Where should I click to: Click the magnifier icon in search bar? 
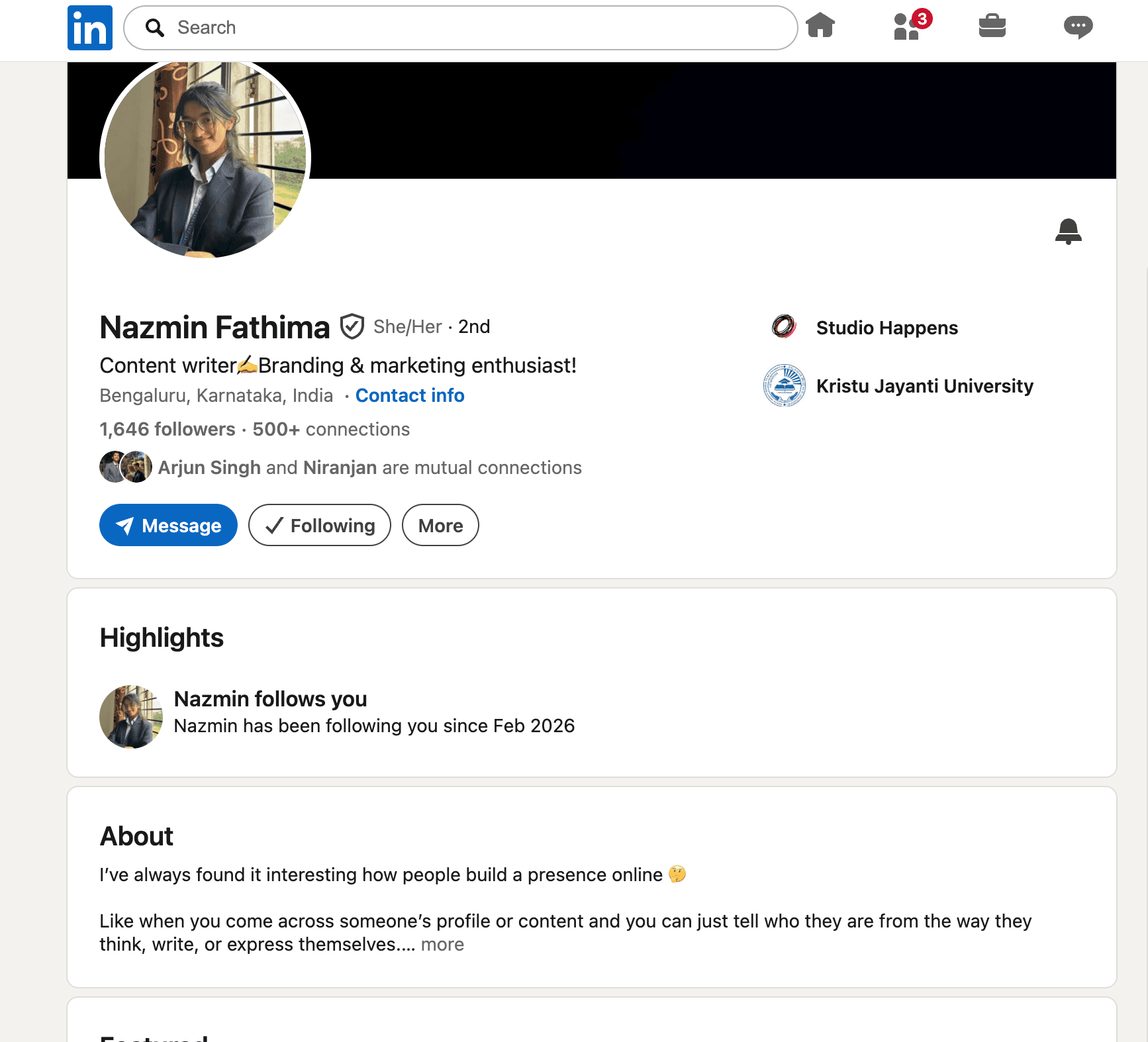[155, 28]
